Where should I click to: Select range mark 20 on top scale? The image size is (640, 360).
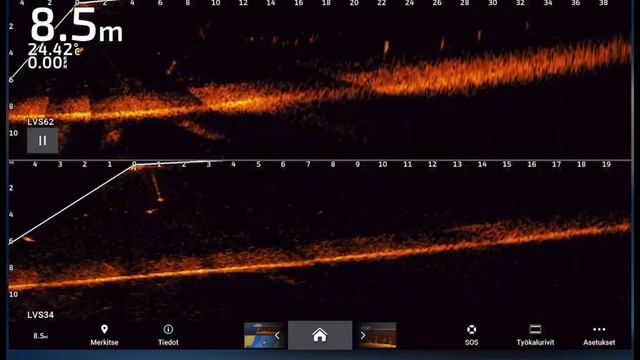(354, 3)
